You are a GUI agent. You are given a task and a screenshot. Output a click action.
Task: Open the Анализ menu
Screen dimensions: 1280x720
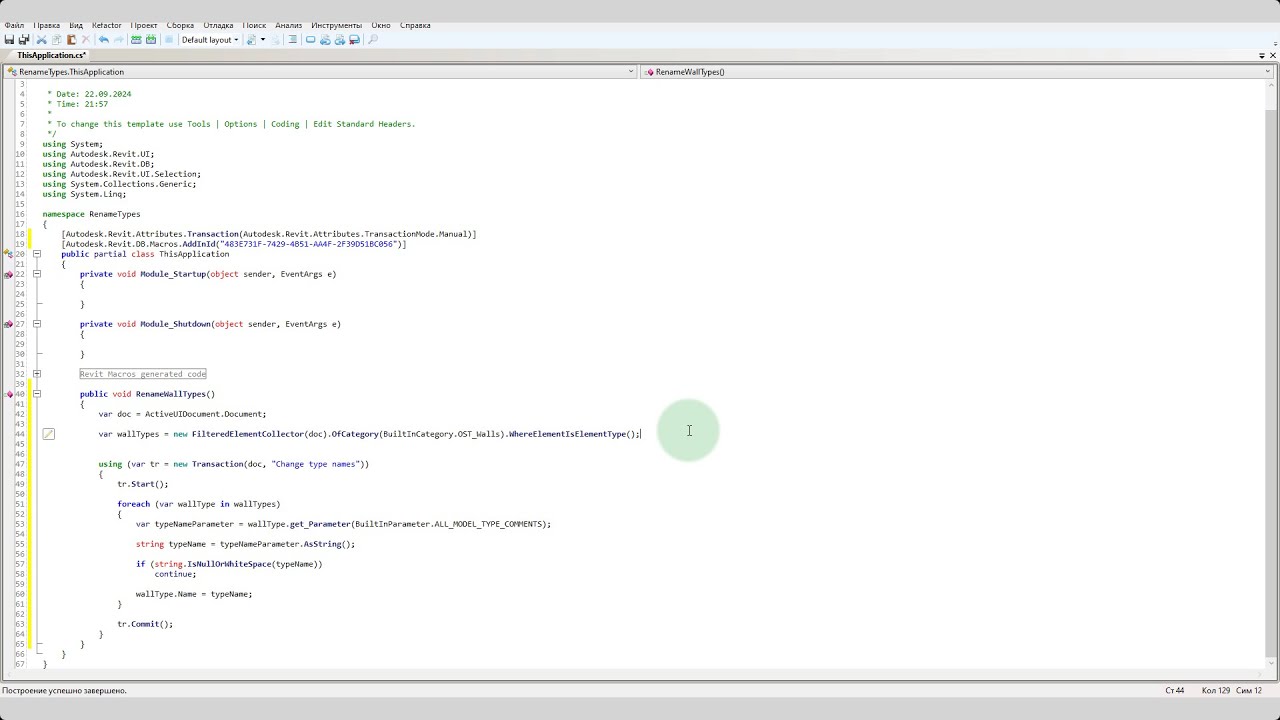click(288, 25)
